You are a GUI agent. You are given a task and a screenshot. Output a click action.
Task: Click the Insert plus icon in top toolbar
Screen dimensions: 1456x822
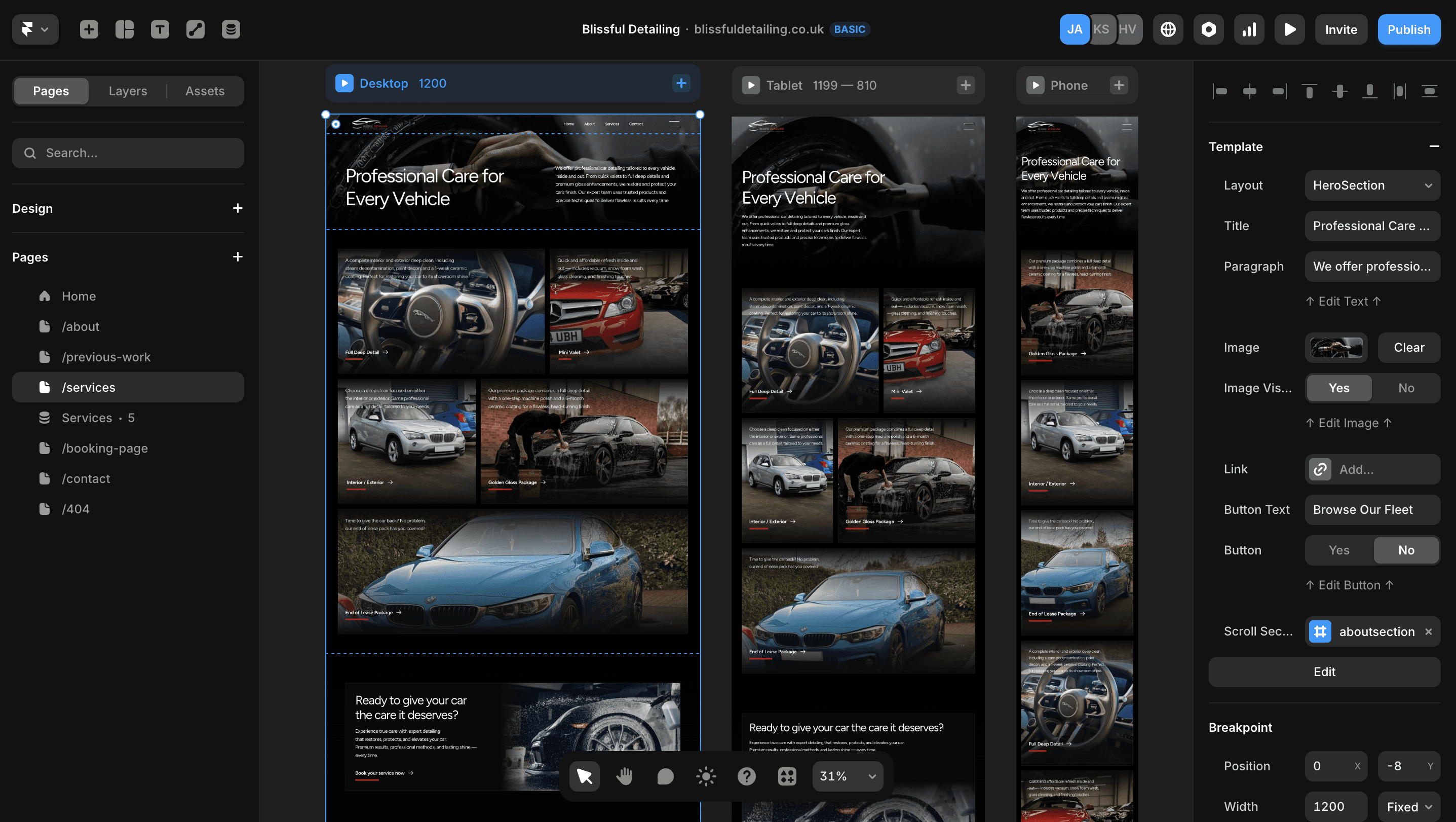coord(89,29)
